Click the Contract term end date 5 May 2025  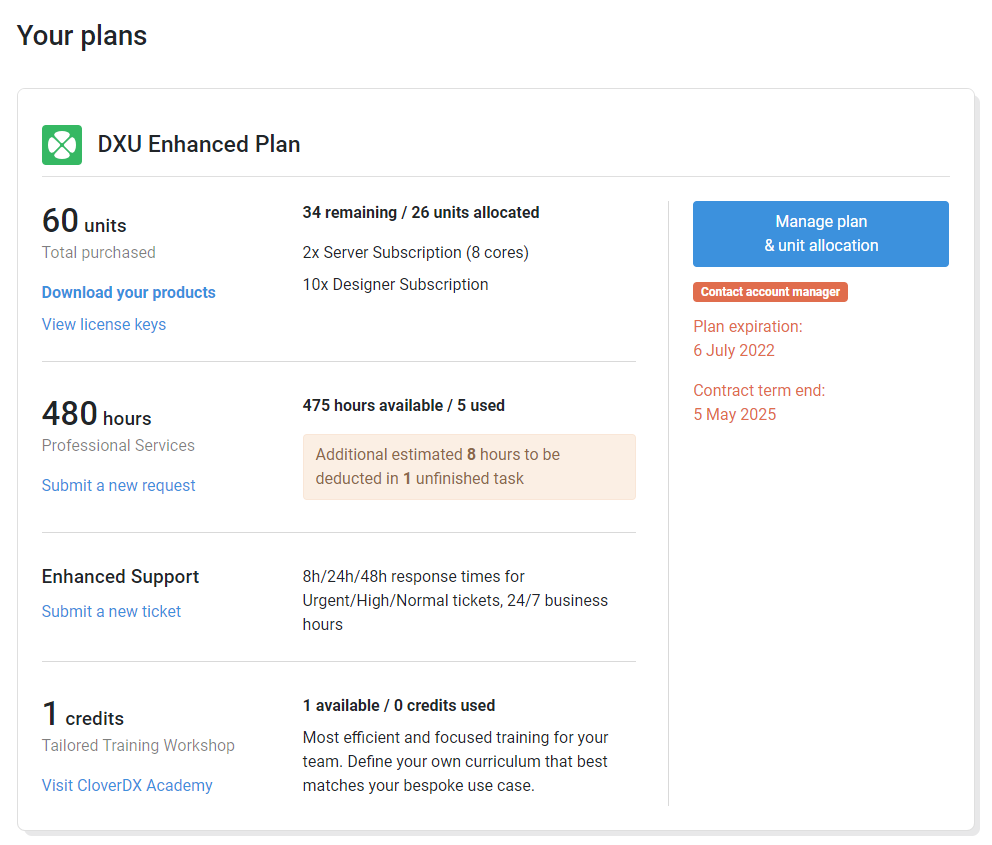click(x=735, y=414)
